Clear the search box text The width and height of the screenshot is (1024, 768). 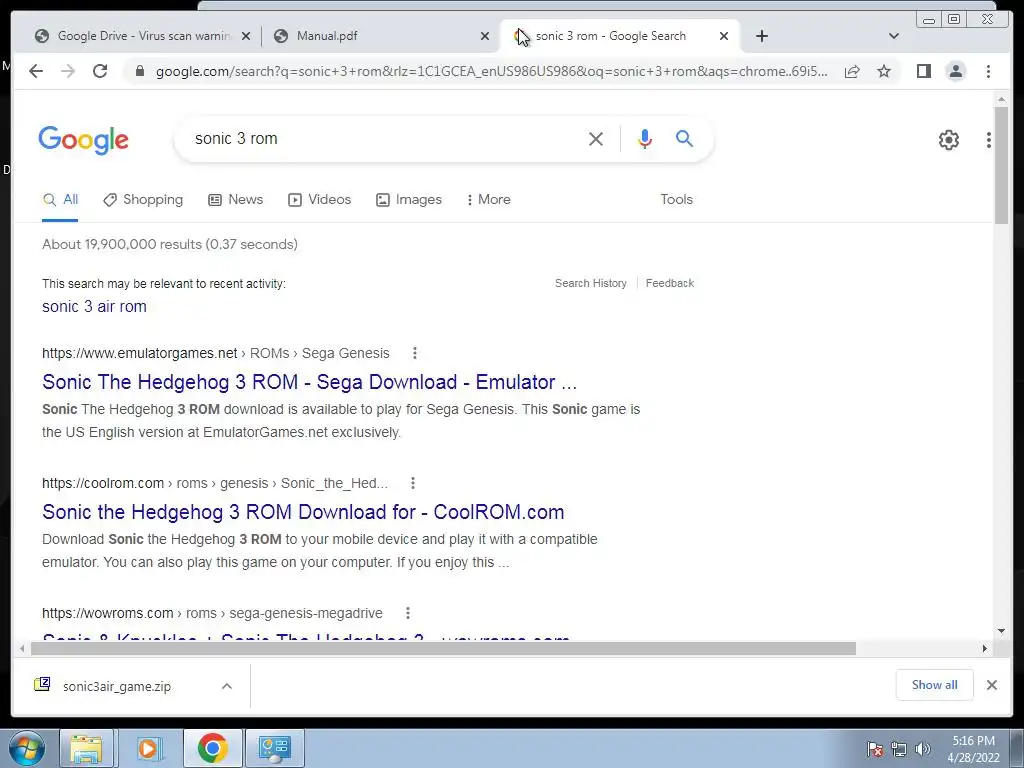click(x=596, y=138)
